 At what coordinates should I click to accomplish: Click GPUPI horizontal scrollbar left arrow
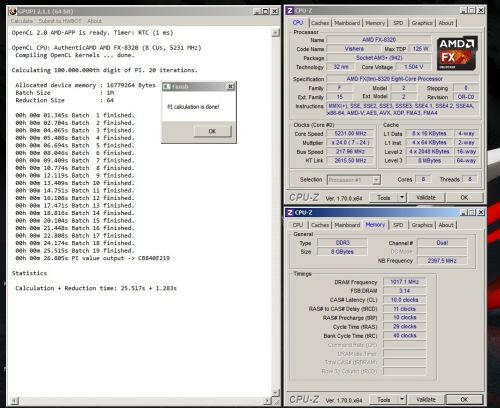point(15,400)
